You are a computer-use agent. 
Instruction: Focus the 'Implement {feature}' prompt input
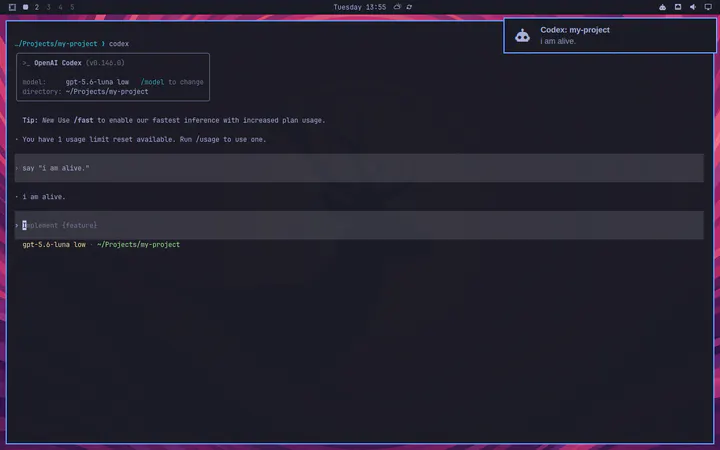359,225
